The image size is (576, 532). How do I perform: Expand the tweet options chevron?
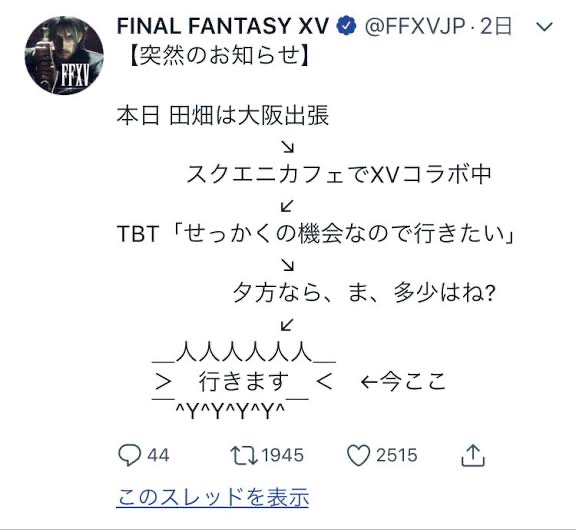544,27
